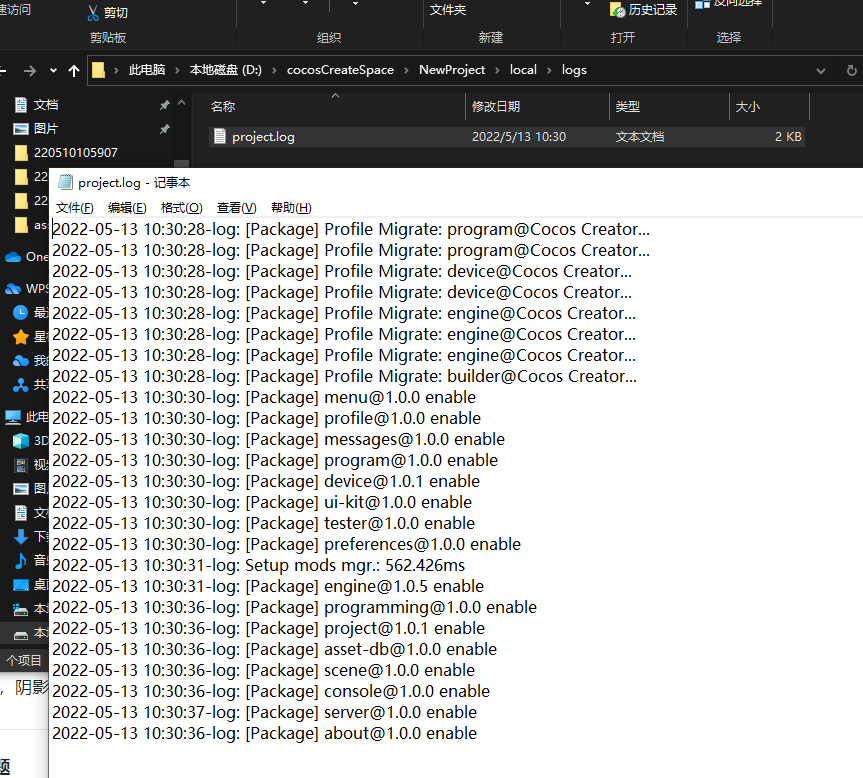
Task: Open Notepad 查看(V) menu
Action: click(x=237, y=207)
